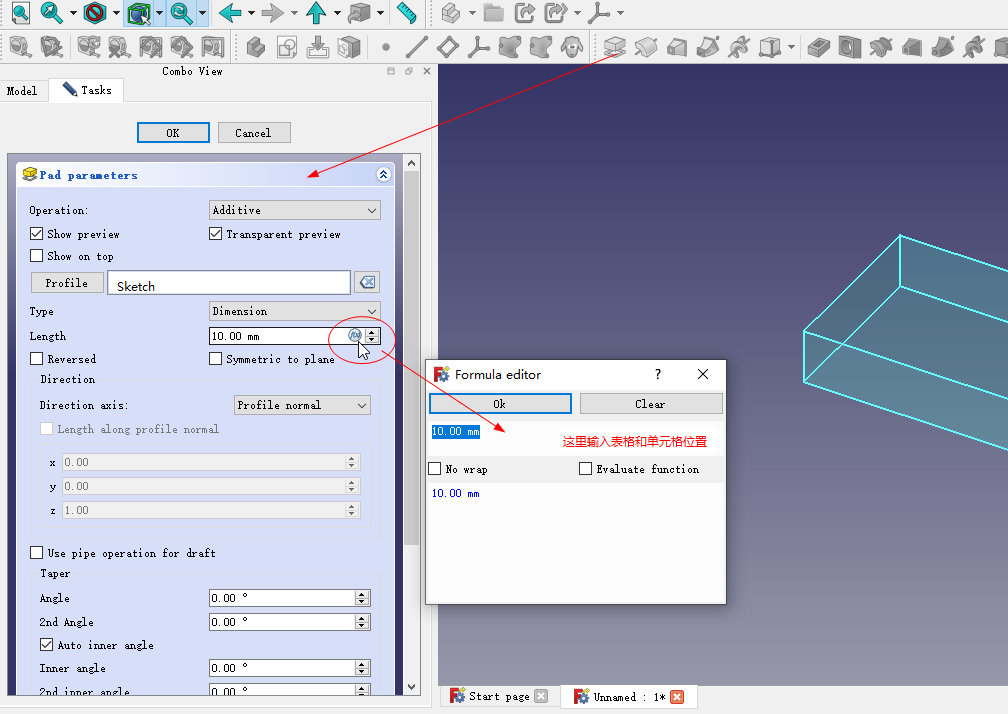The height and width of the screenshot is (714, 1008).
Task: Click the Clone sheep icon
Action: (x=572, y=47)
